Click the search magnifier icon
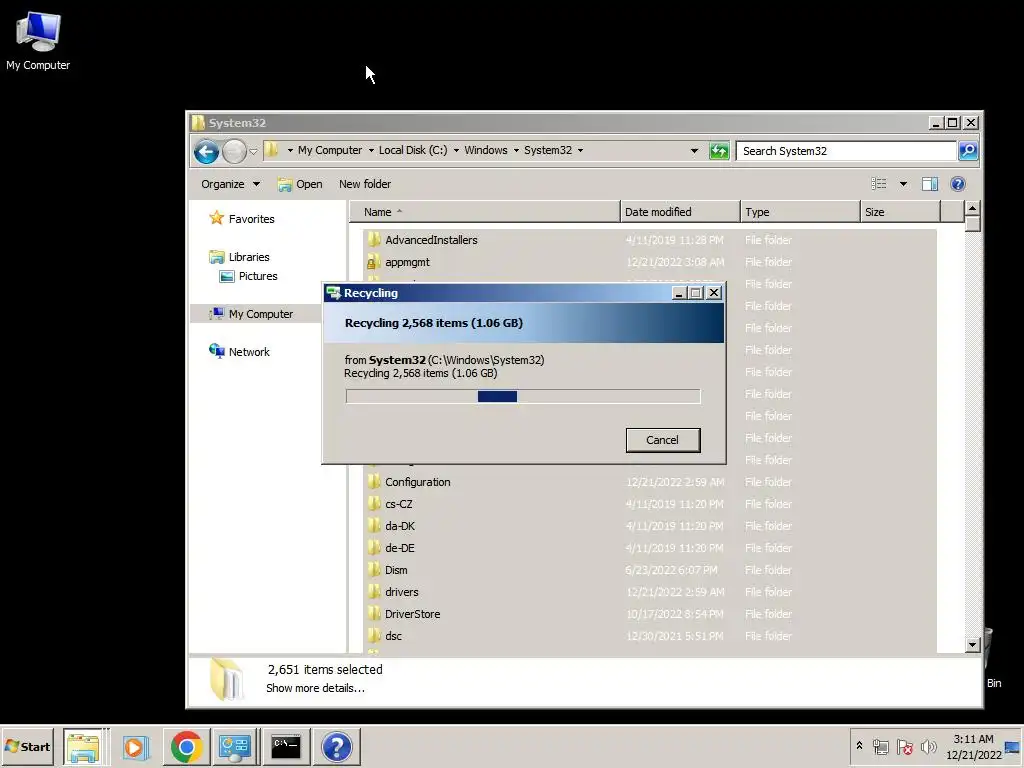Viewport: 1024px width, 768px height. click(x=968, y=151)
